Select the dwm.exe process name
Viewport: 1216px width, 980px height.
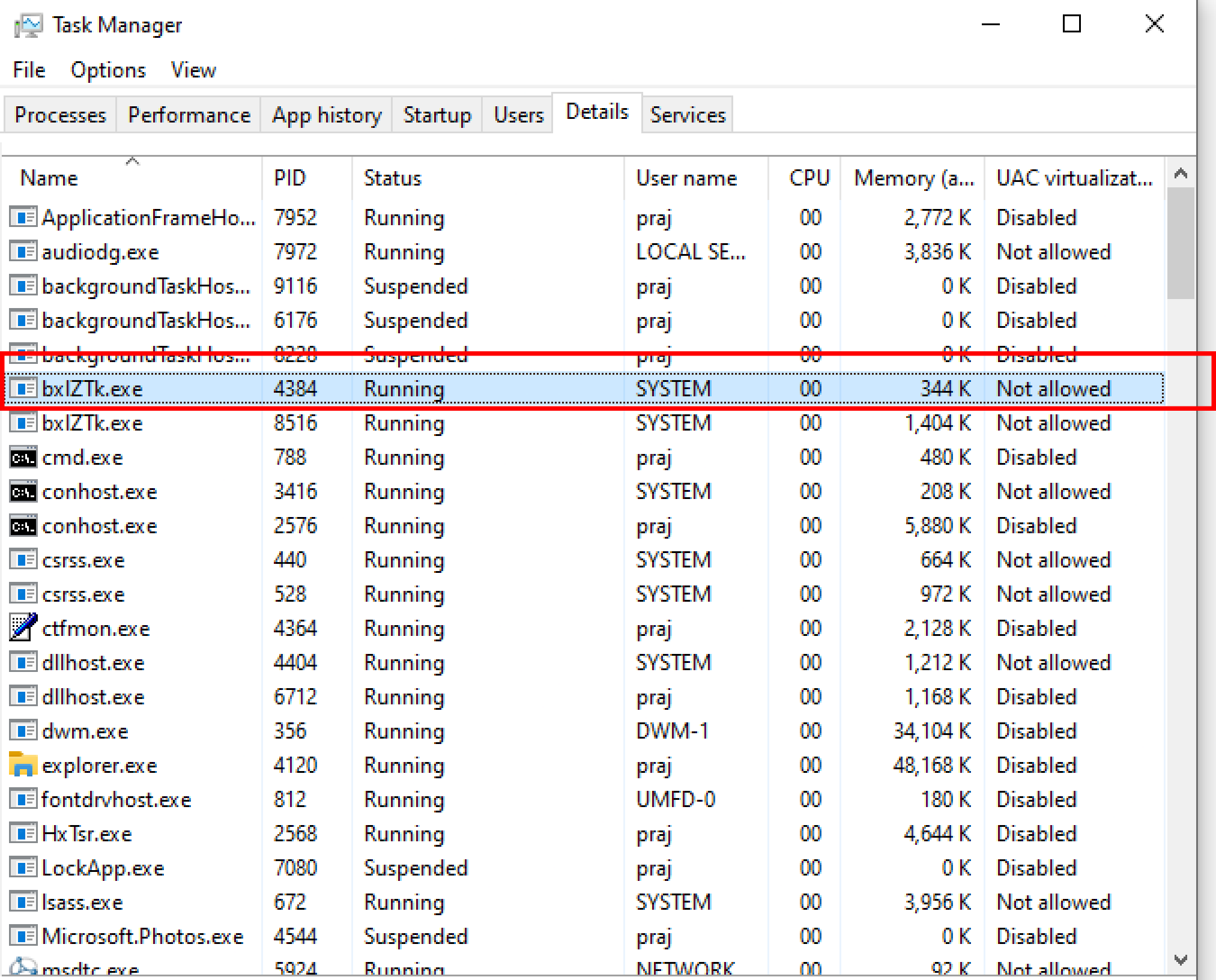tap(85, 731)
